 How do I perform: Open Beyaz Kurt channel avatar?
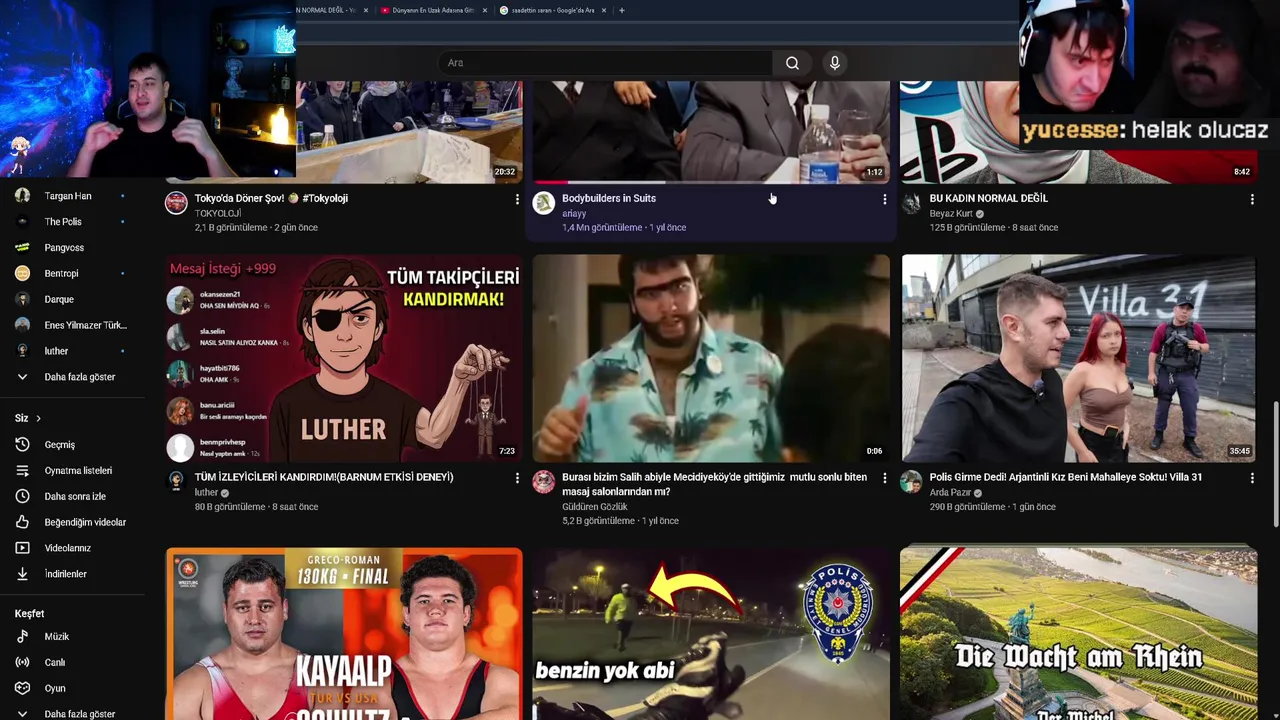coord(911,204)
